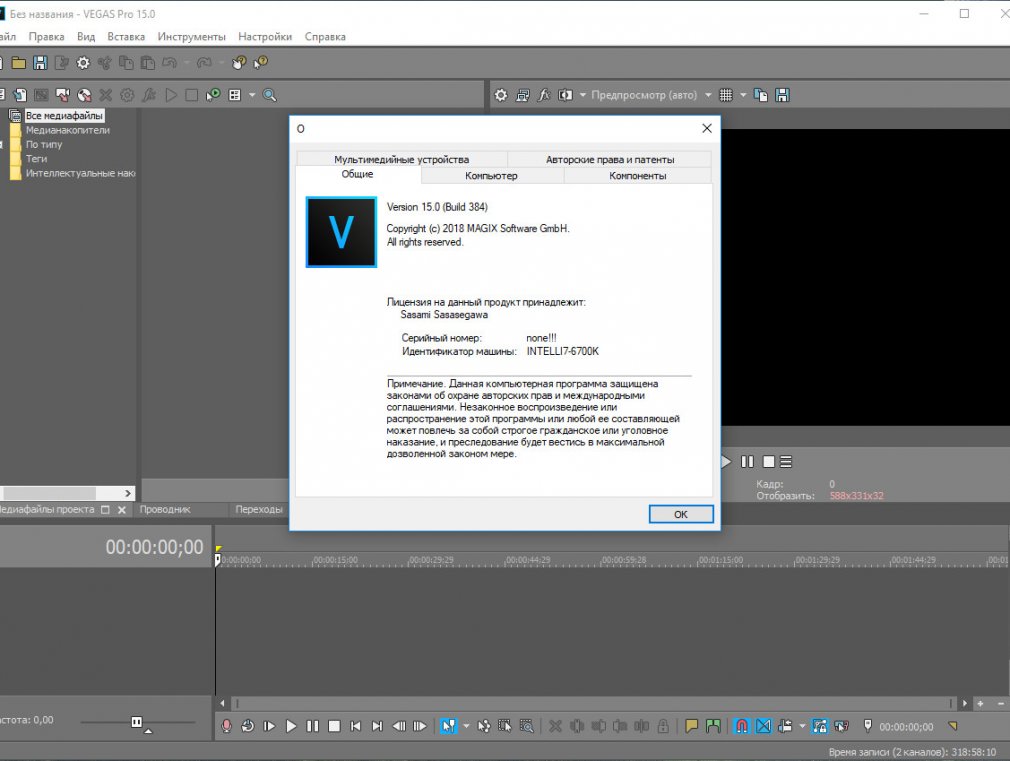Image resolution: width=1010 pixels, height=761 pixels.
Task: Click the Capture Video icon
Action: [x=62, y=95]
